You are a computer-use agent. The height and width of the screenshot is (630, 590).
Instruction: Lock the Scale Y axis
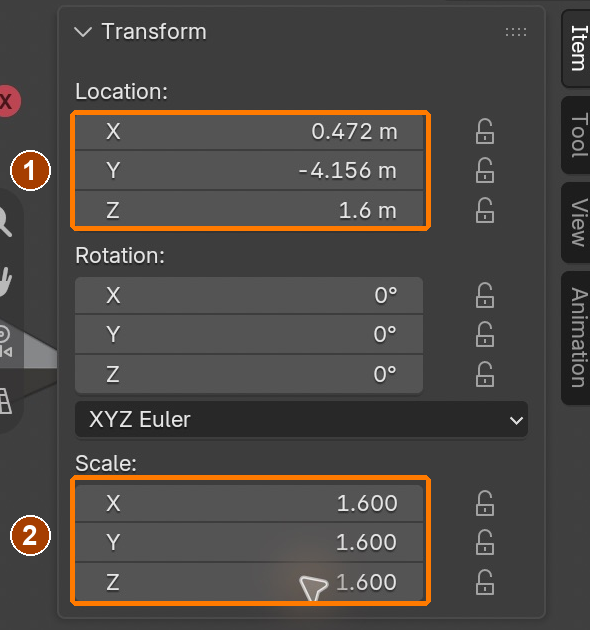click(485, 542)
